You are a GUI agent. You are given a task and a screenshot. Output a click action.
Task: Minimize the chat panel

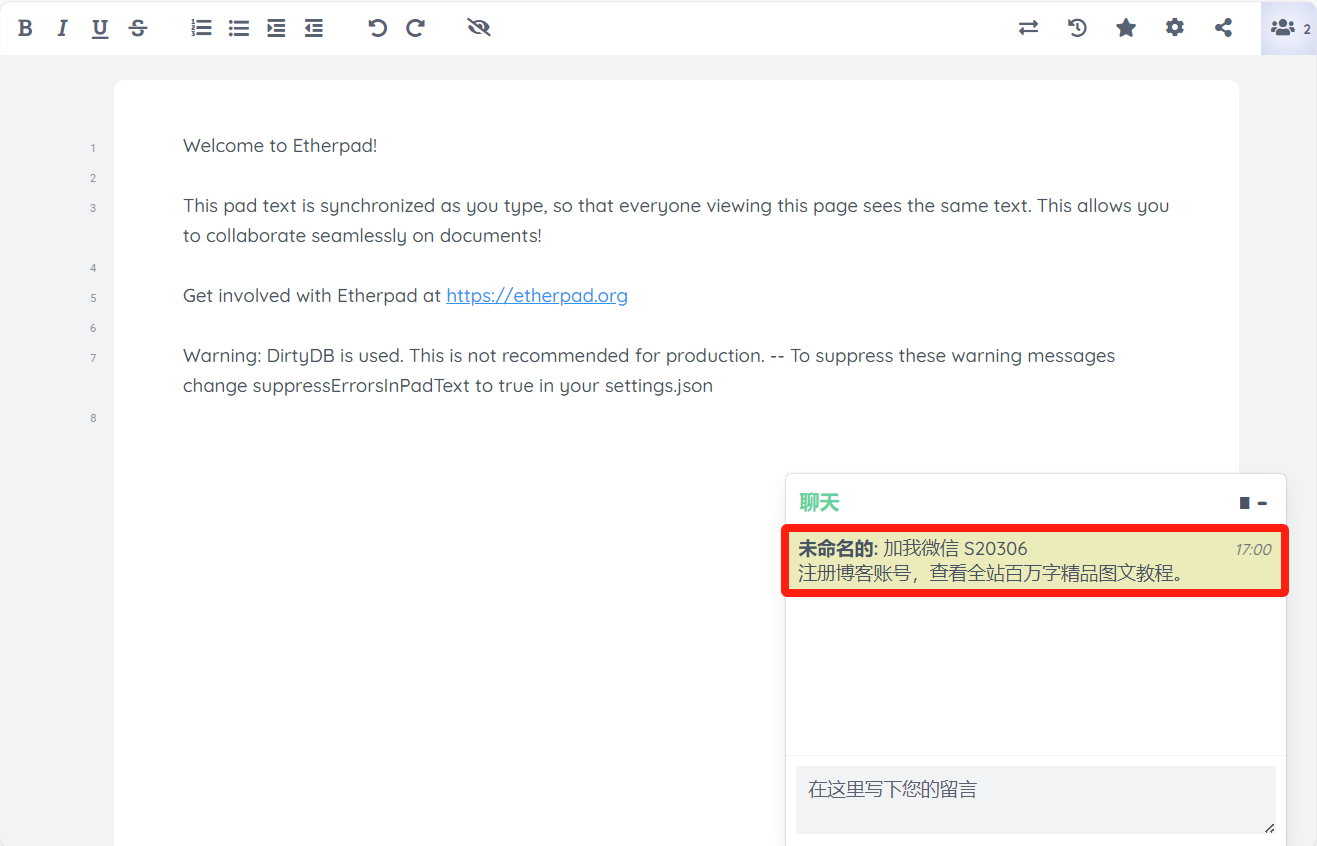coord(1262,503)
